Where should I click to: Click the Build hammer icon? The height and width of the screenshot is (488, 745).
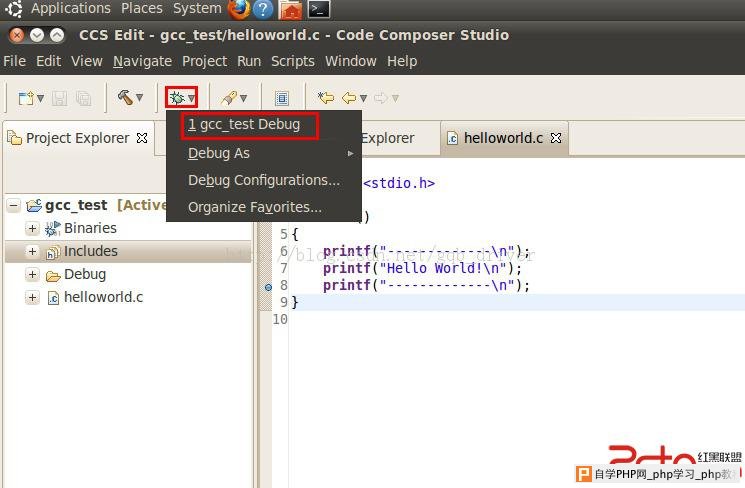pyautogui.click(x=125, y=97)
